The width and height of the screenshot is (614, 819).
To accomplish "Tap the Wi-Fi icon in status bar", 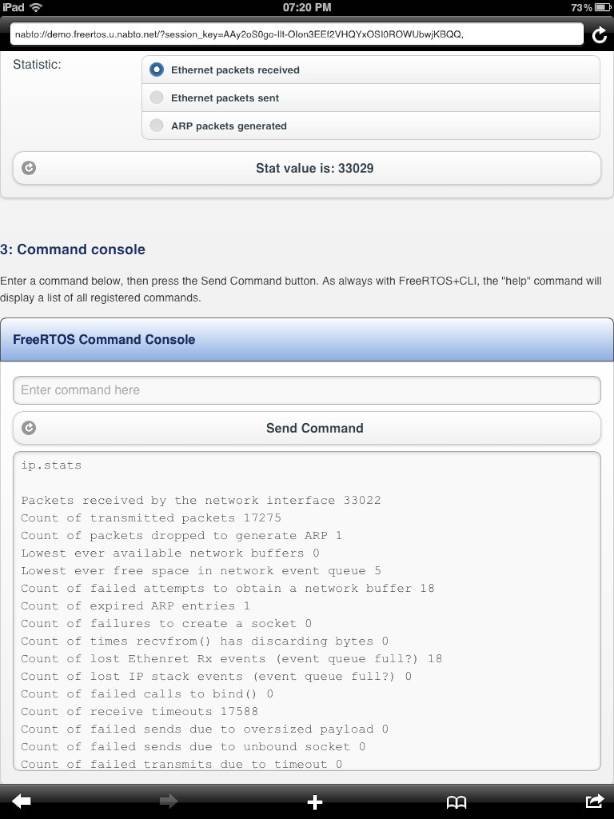I will (36, 7).
